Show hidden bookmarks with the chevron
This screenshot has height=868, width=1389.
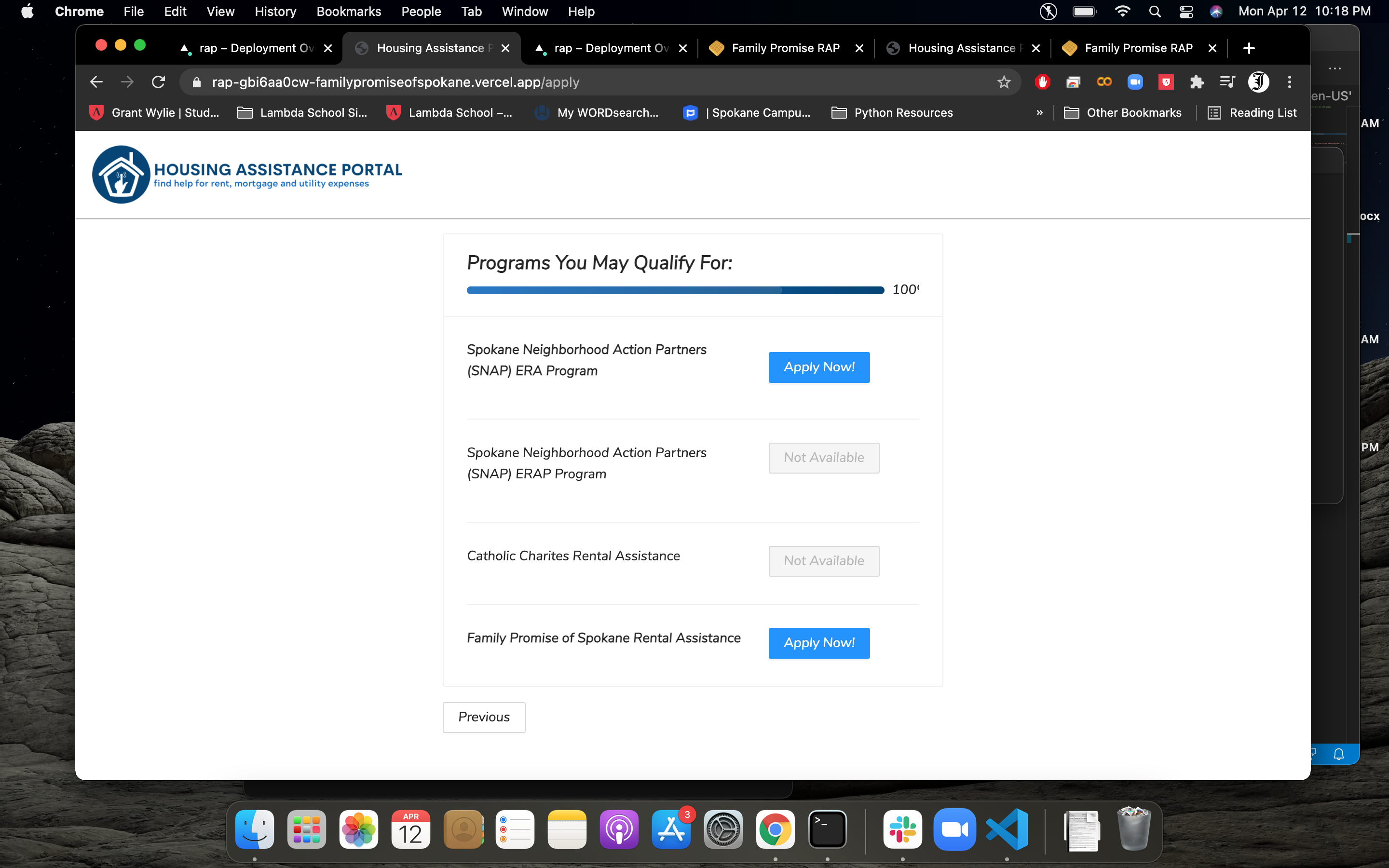tap(1039, 113)
